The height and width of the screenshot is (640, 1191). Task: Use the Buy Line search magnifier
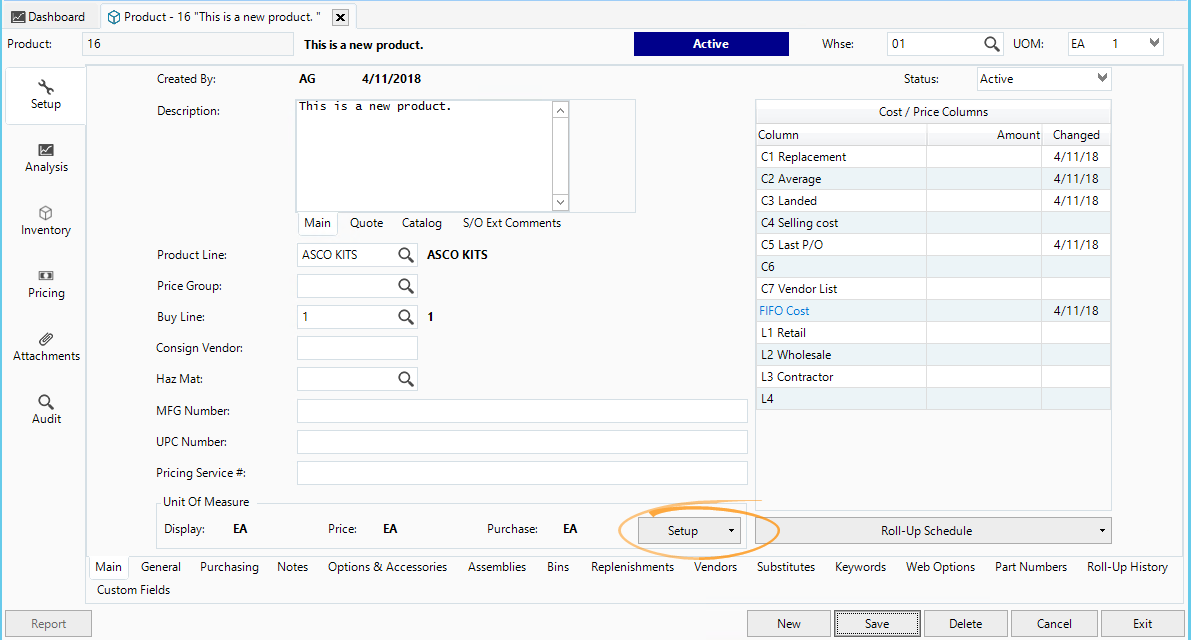[406, 316]
